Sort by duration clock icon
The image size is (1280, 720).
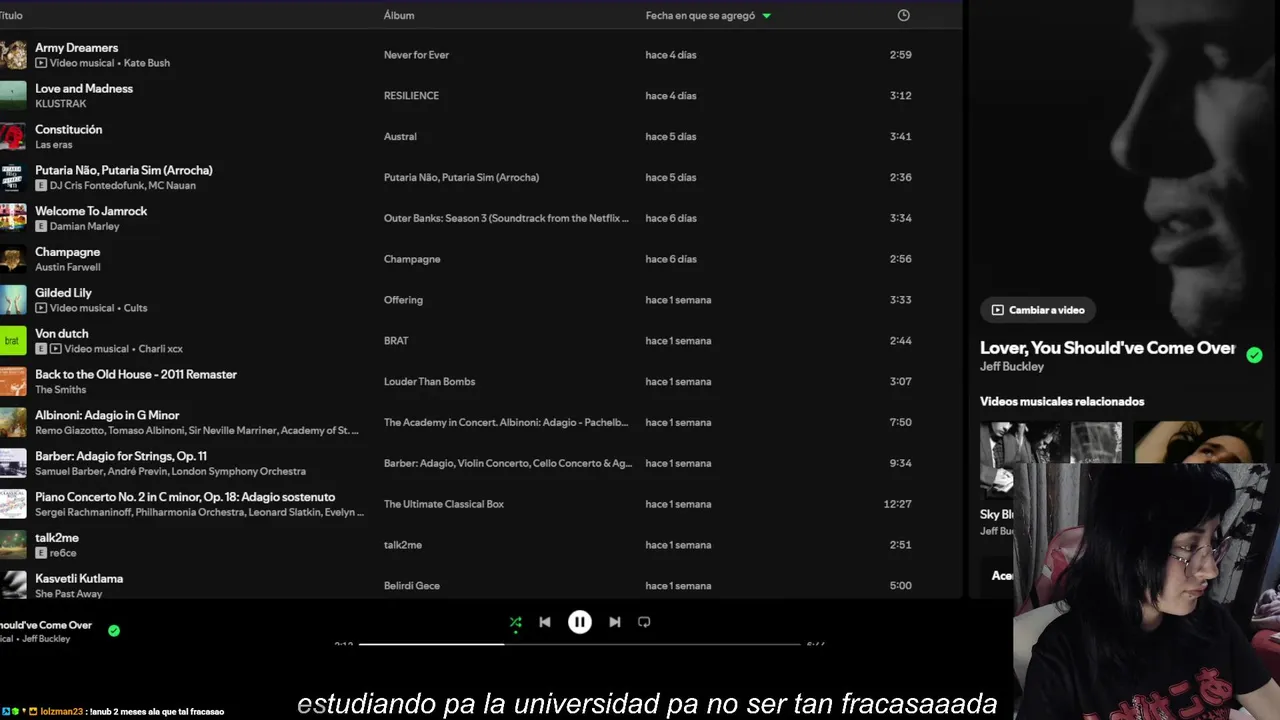(x=904, y=15)
